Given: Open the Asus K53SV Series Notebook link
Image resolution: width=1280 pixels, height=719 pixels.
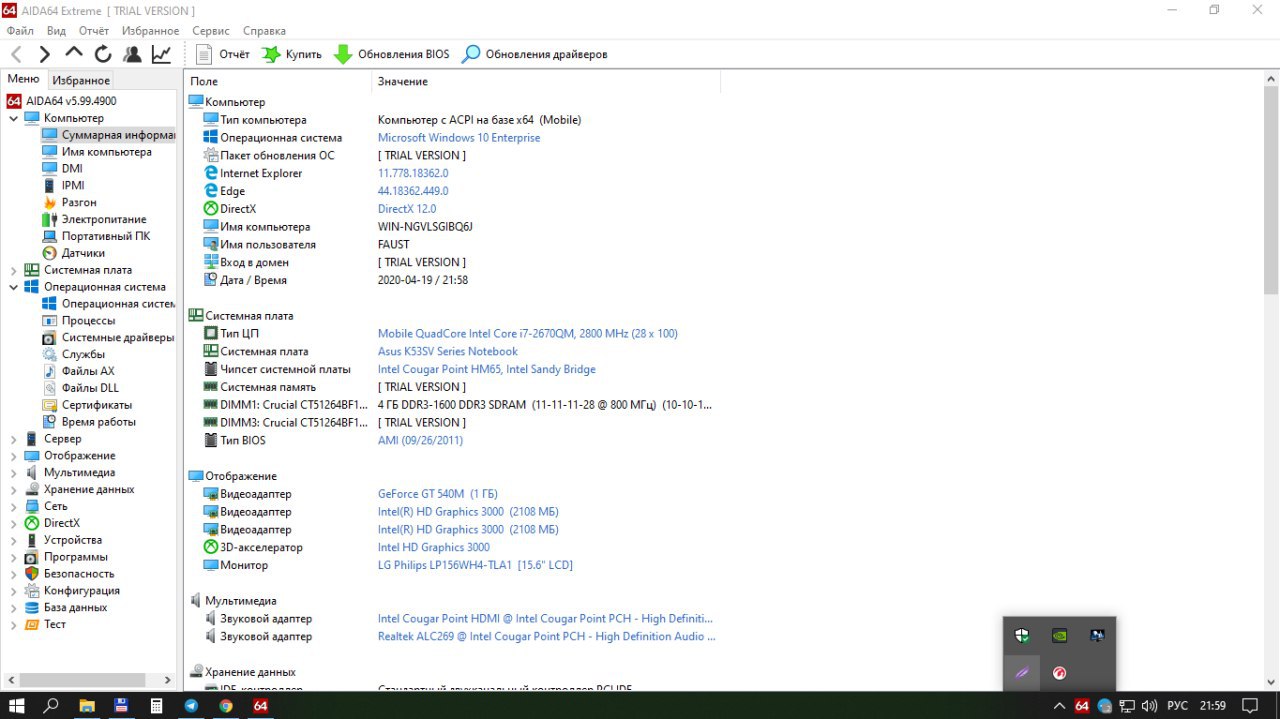Looking at the screenshot, I should click(x=448, y=352).
